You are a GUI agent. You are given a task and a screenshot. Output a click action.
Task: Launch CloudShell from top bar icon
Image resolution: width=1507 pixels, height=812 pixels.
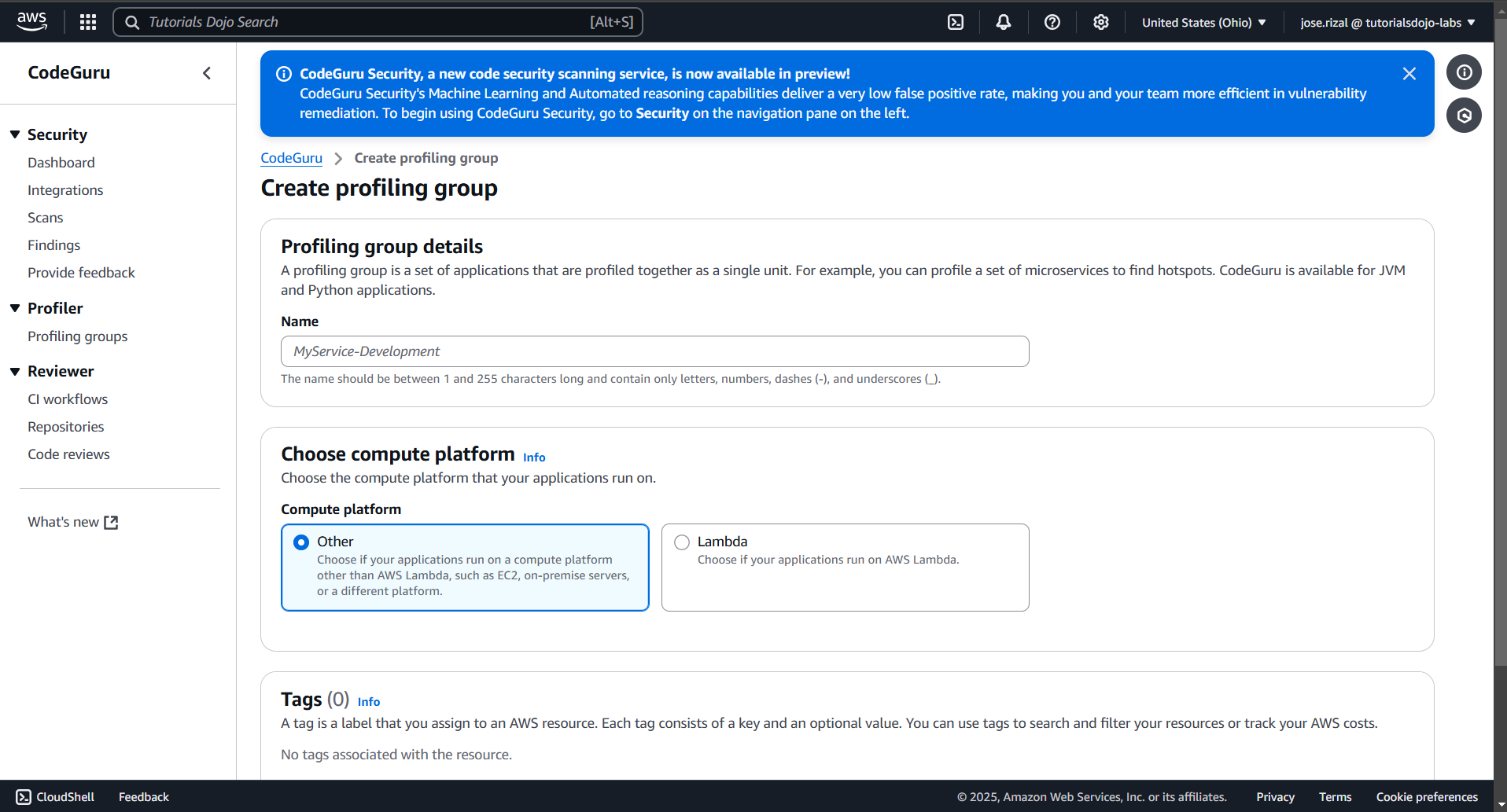pos(956,22)
